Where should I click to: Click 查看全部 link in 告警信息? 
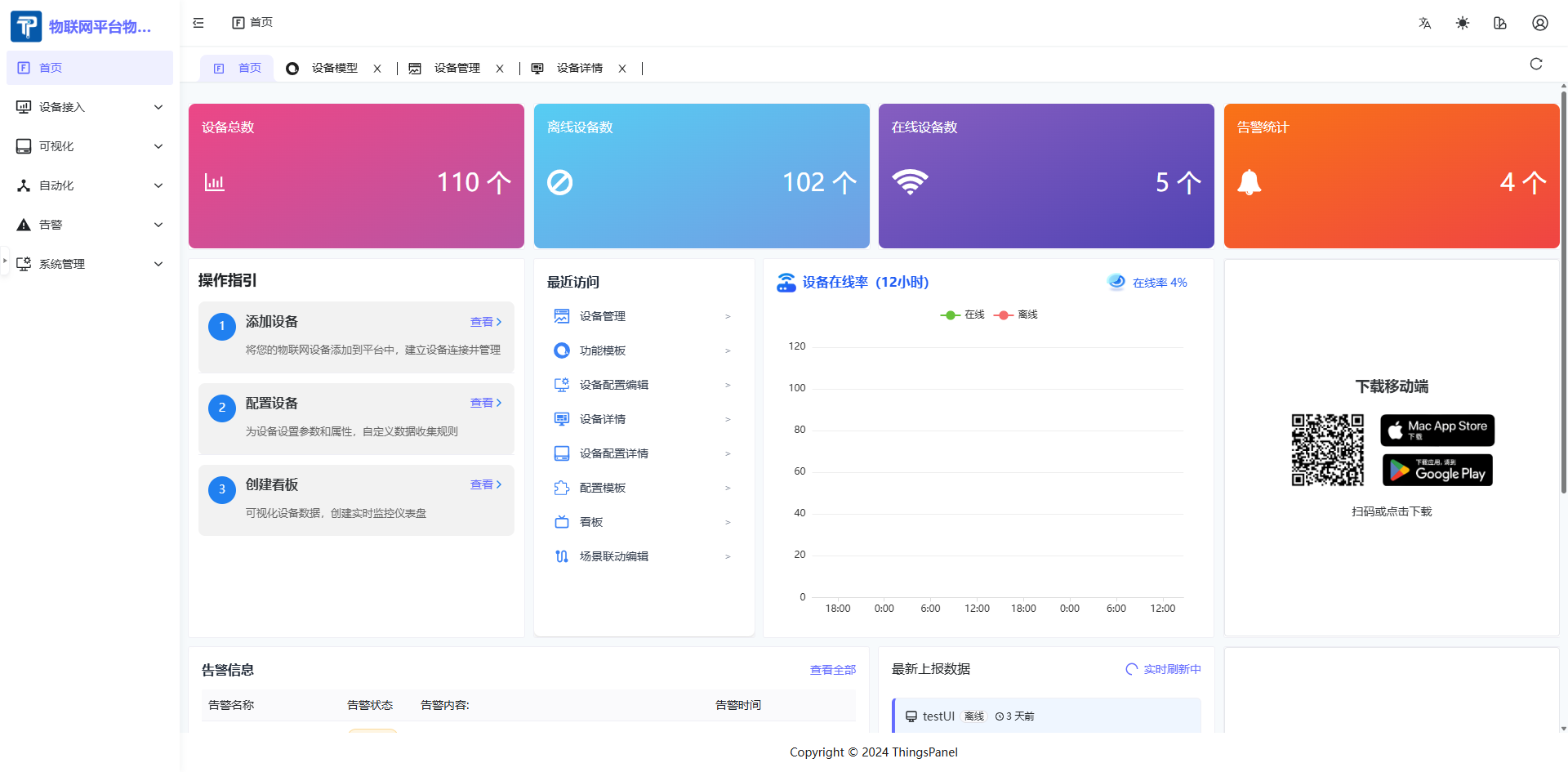pyautogui.click(x=832, y=670)
